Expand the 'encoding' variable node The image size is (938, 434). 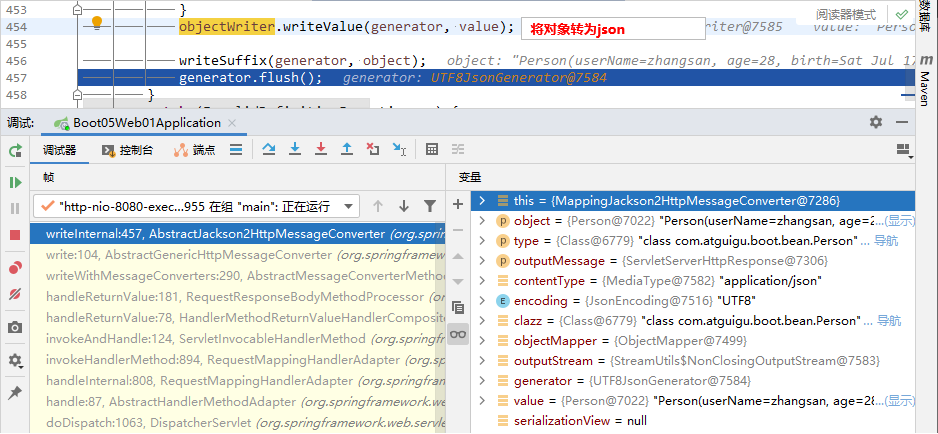482,301
